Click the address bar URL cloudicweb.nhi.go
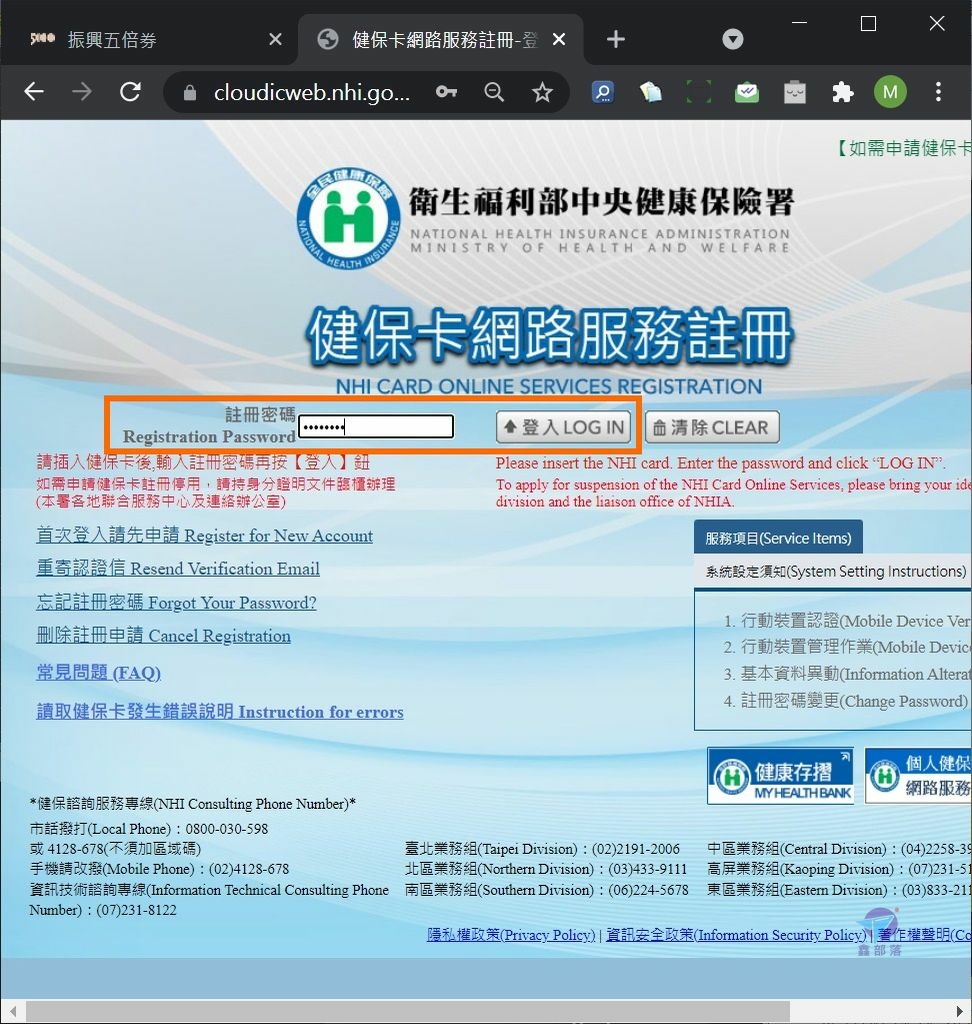 coord(312,93)
